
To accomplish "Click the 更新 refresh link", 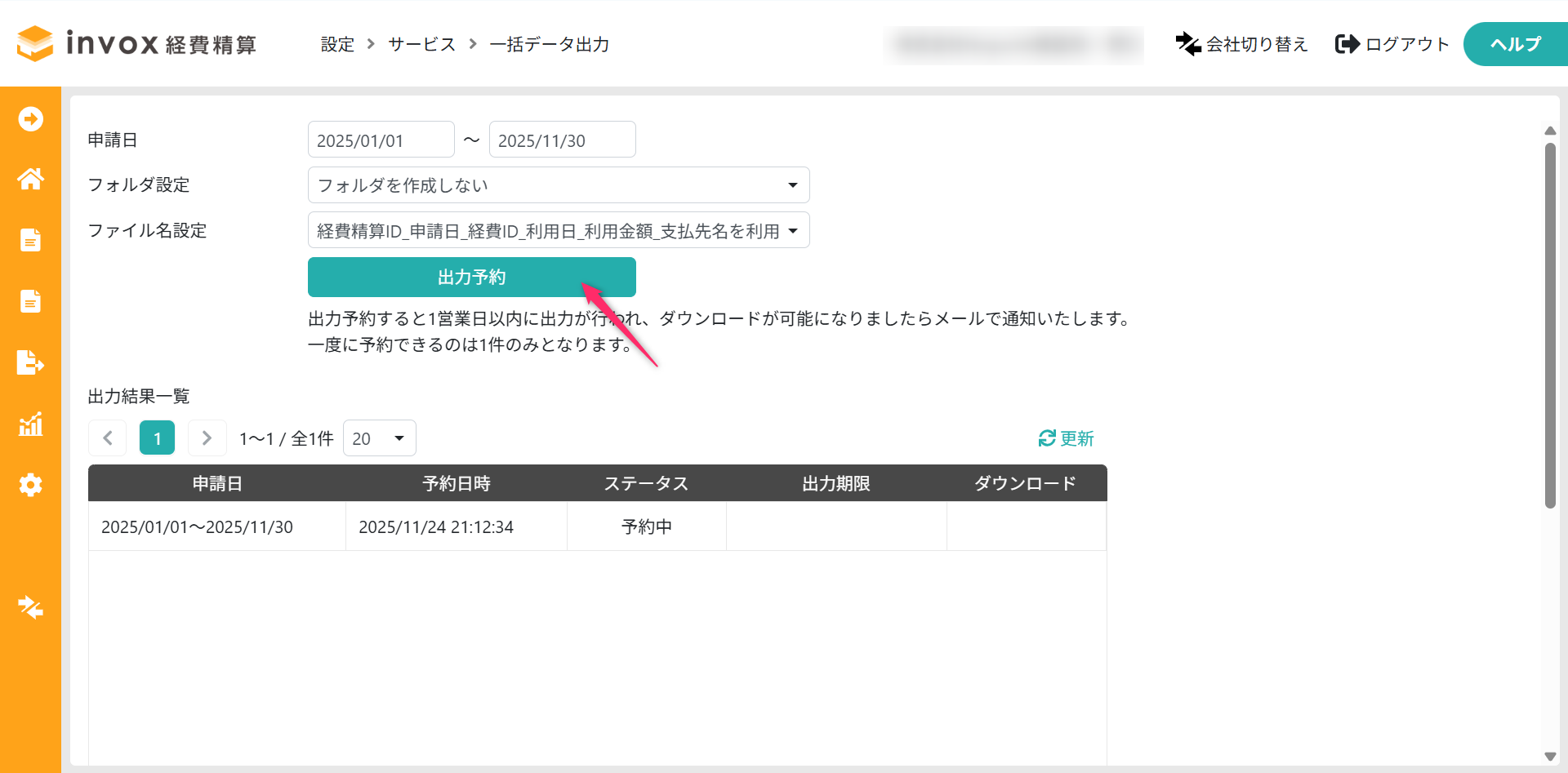I will (1066, 439).
